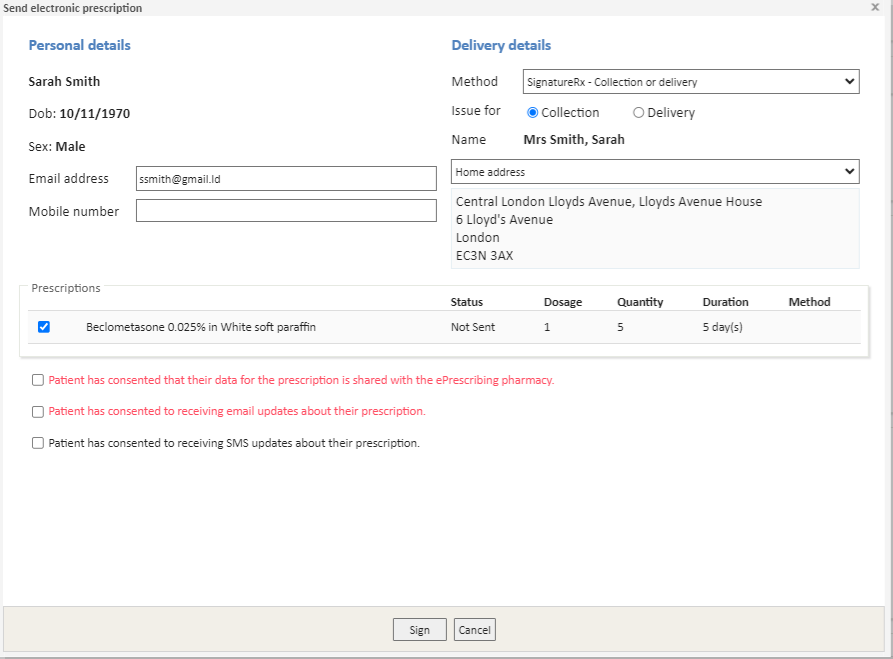Click the patient name Mrs Smith, Sarah

tap(575, 139)
